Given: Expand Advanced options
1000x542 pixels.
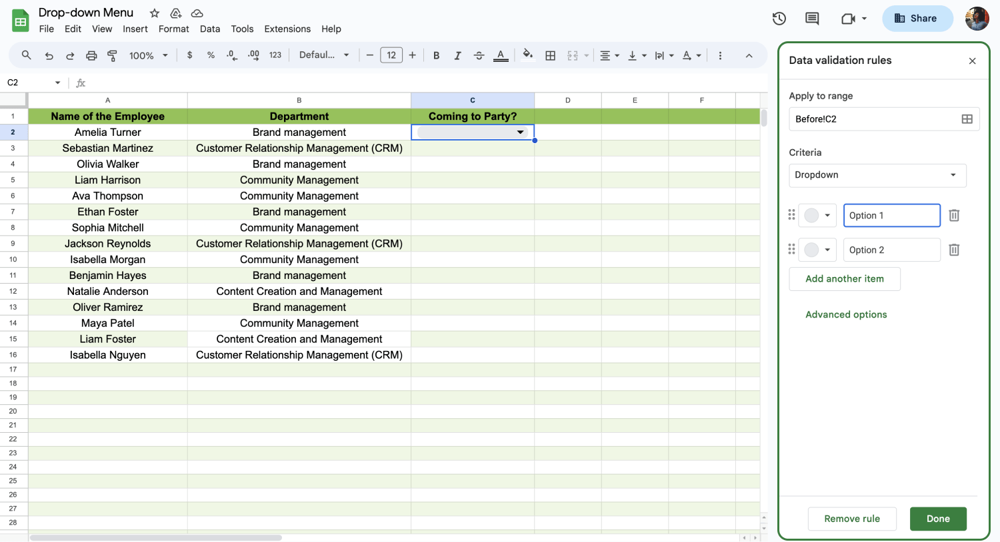Looking at the screenshot, I should click(x=846, y=314).
